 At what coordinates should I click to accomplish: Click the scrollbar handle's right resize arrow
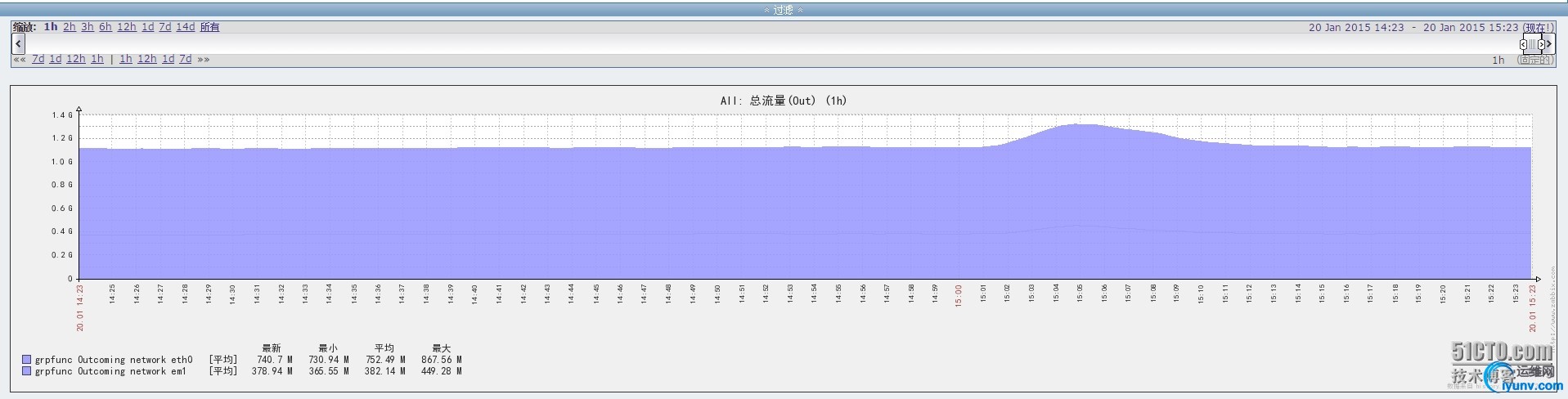1540,44
